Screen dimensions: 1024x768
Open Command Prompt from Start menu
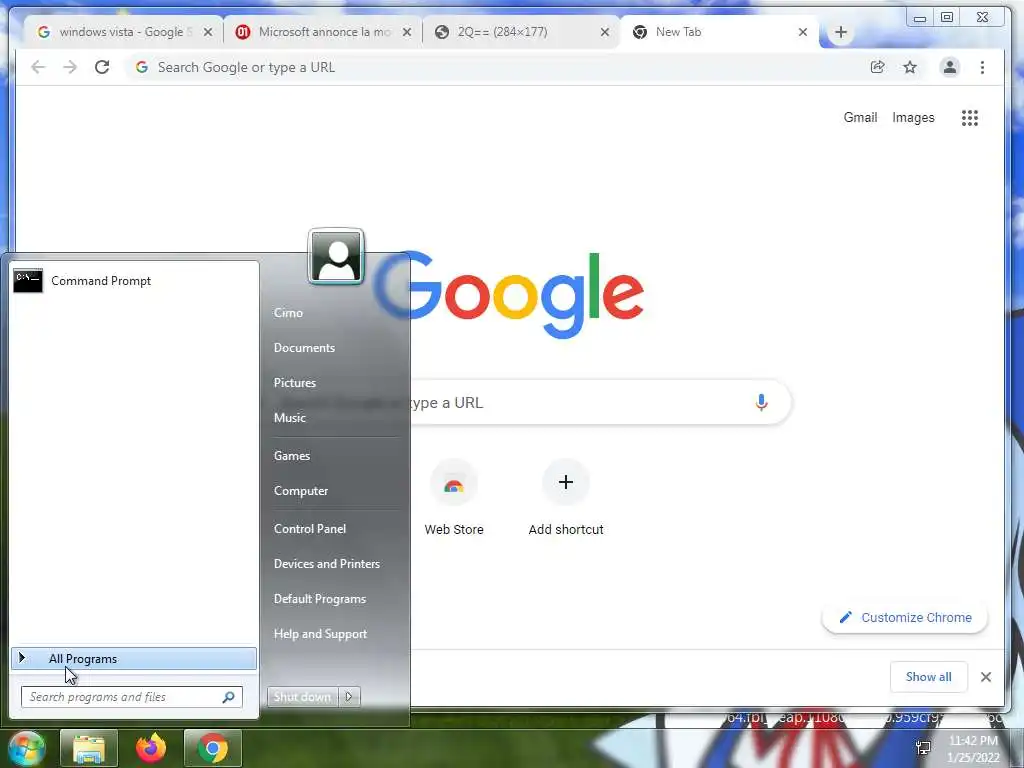click(133, 281)
